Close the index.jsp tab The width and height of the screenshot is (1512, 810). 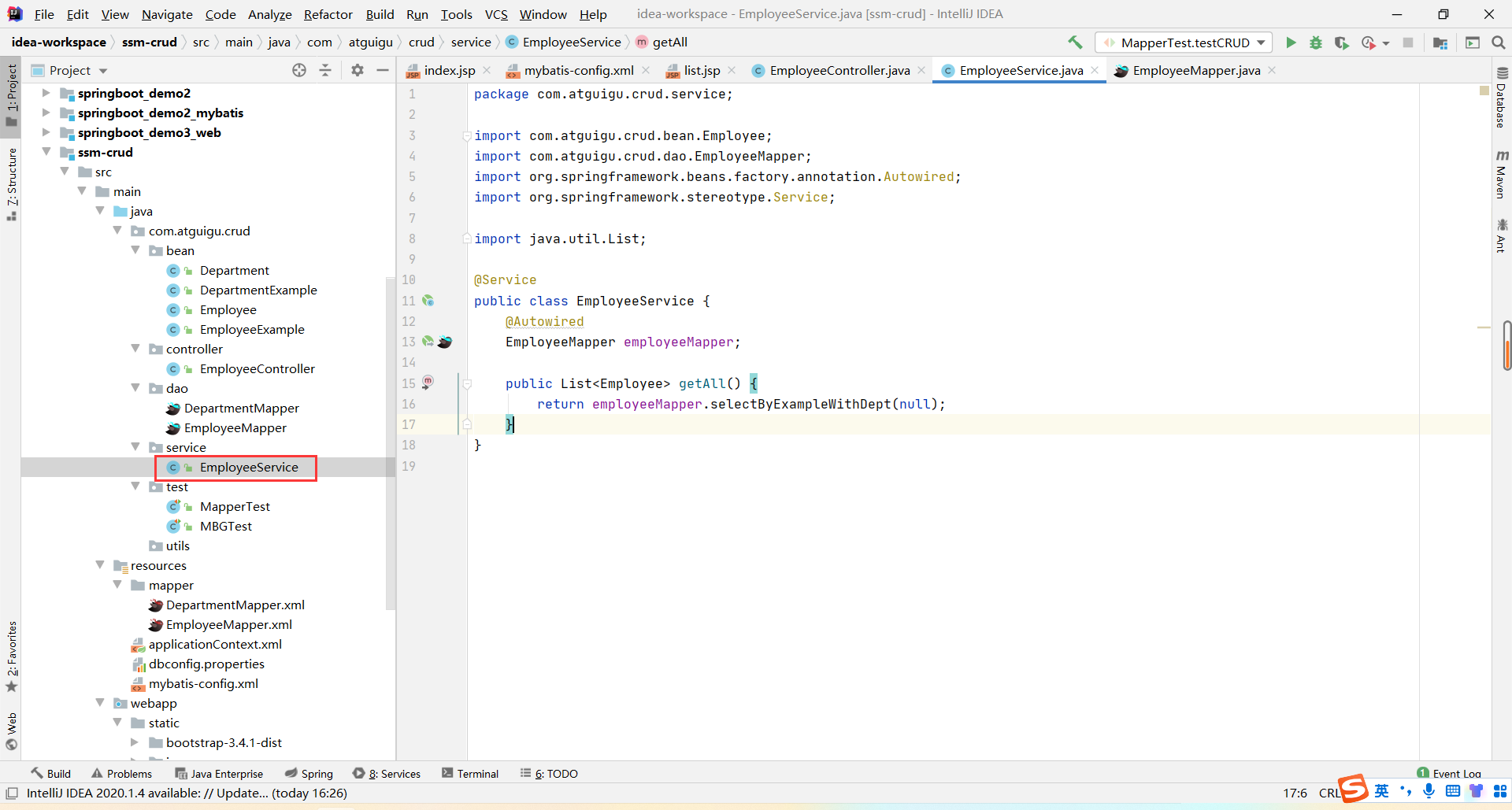tap(487, 70)
